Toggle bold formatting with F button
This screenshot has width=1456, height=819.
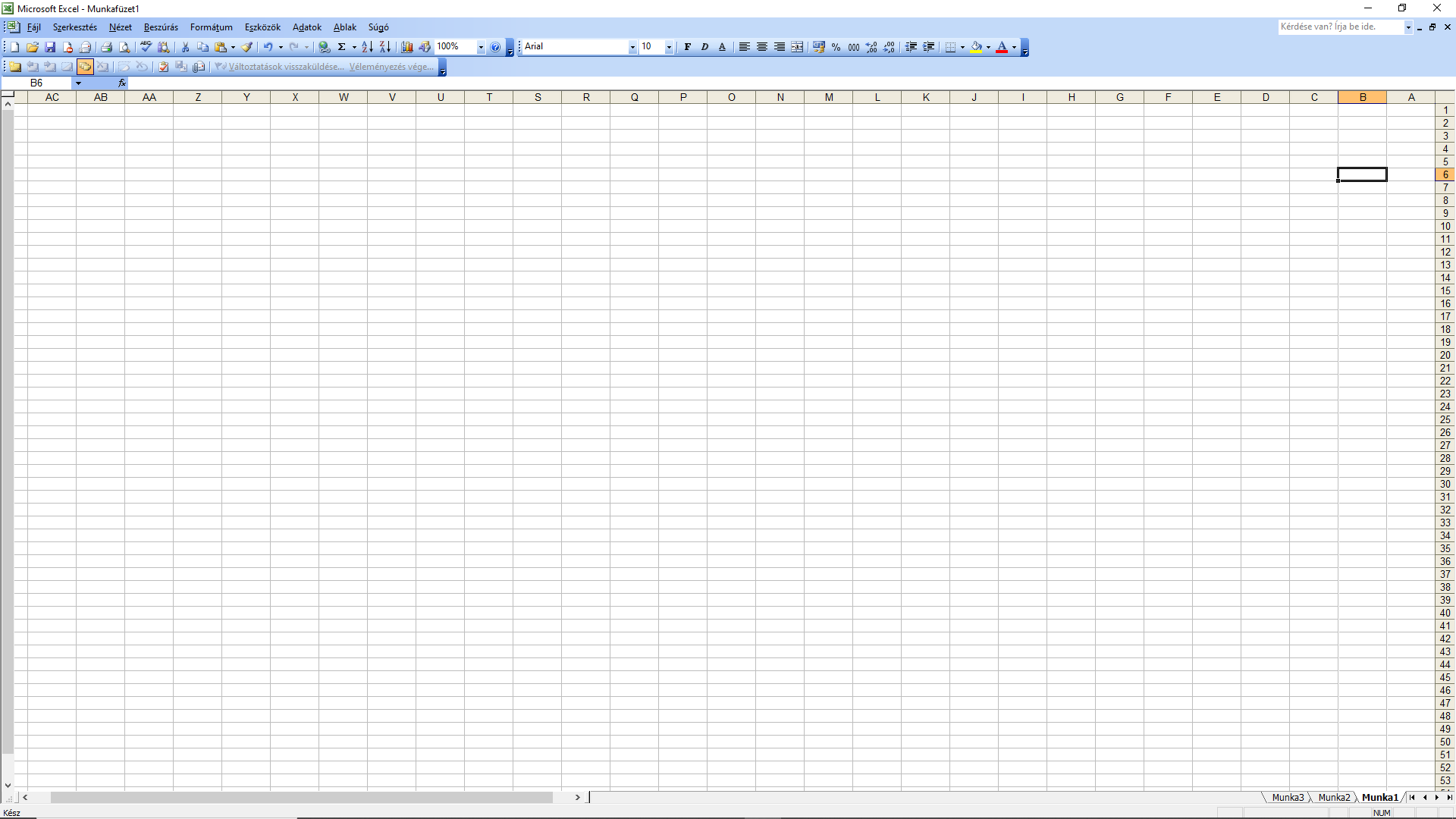click(x=687, y=47)
